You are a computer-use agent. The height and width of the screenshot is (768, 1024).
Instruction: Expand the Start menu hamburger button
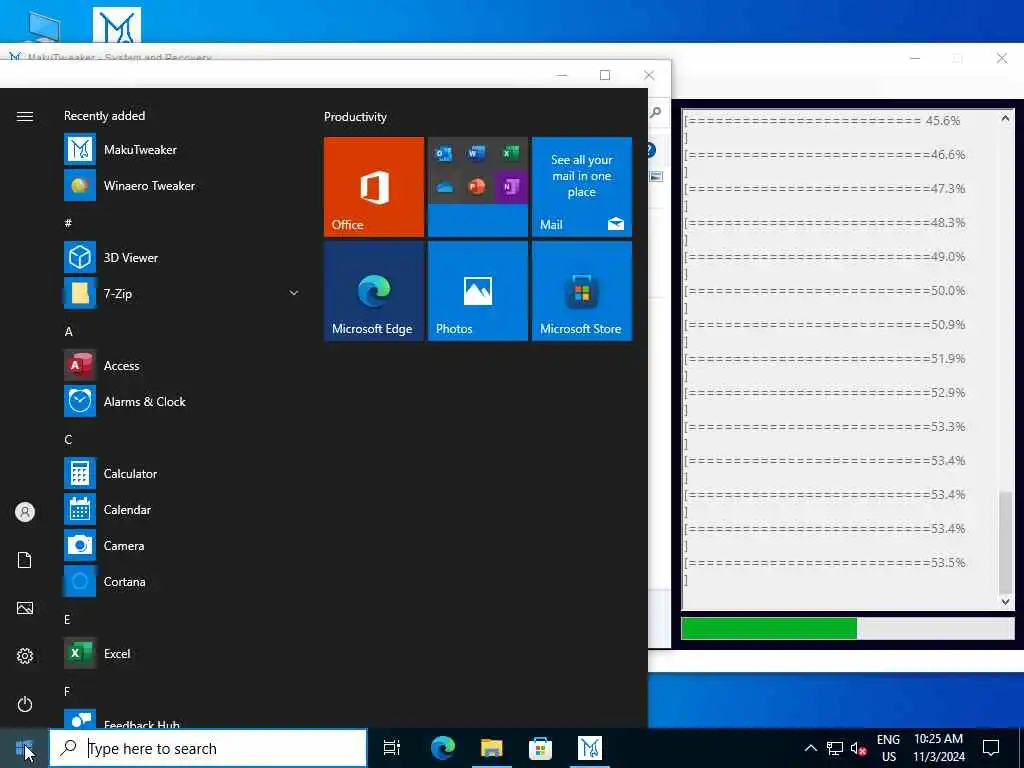[x=25, y=116]
